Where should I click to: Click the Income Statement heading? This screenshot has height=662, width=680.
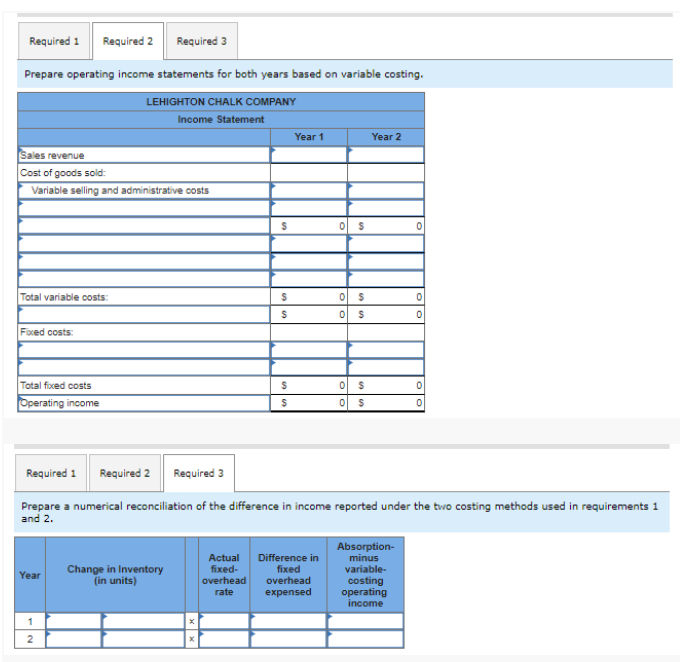point(221,119)
